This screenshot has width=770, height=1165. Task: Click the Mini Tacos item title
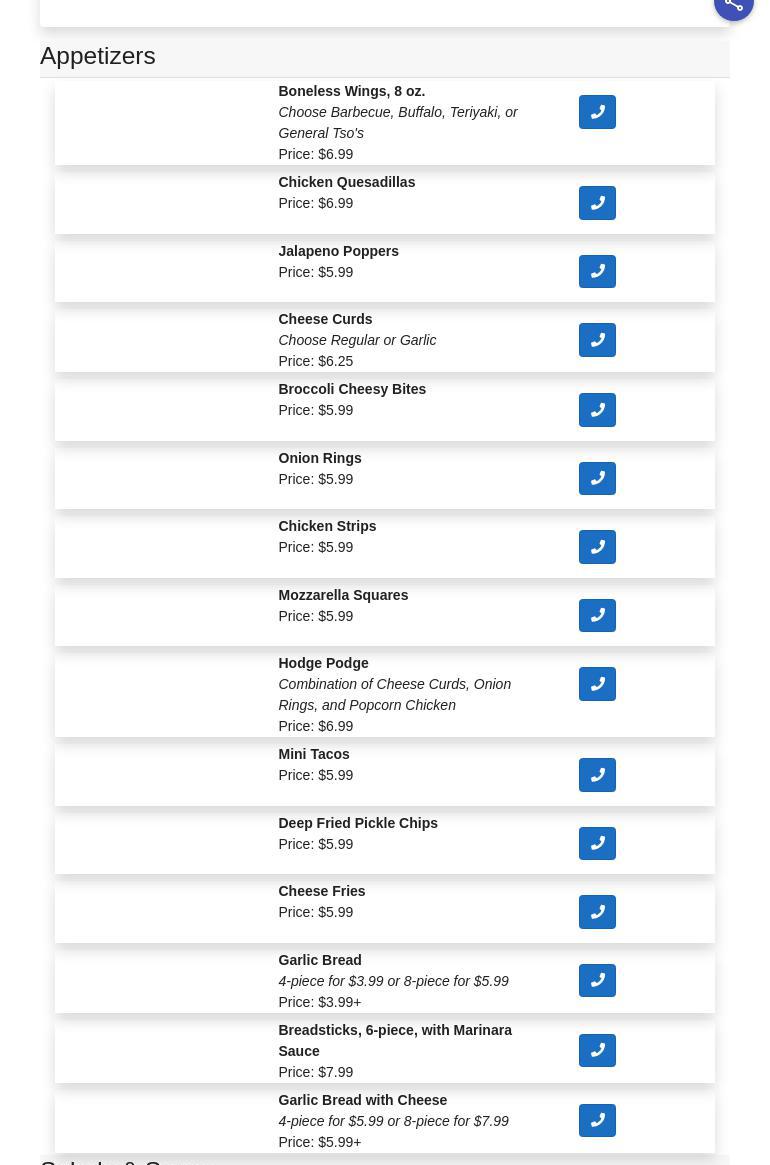[313, 754]
